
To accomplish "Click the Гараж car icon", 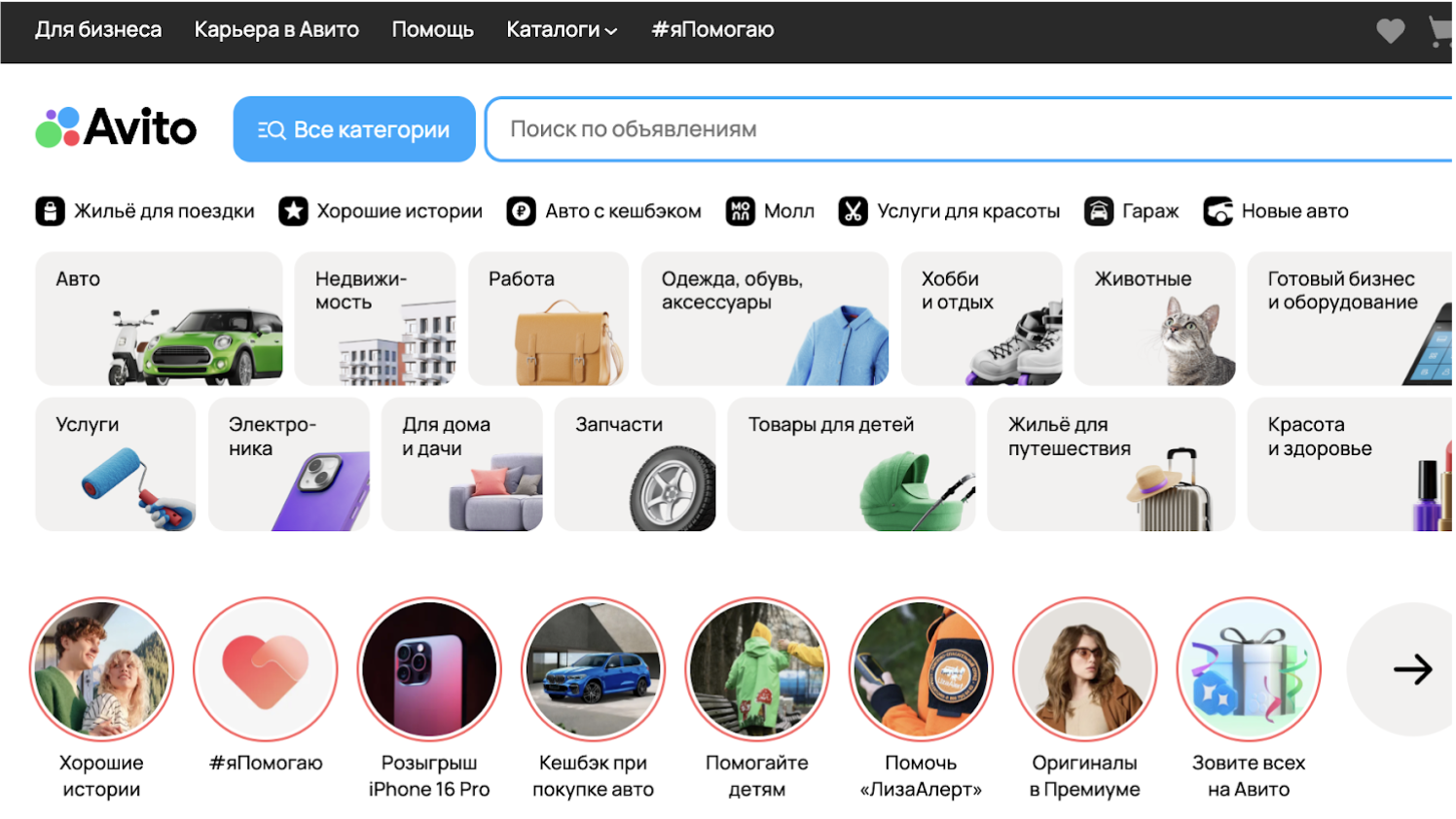I will point(1099,211).
